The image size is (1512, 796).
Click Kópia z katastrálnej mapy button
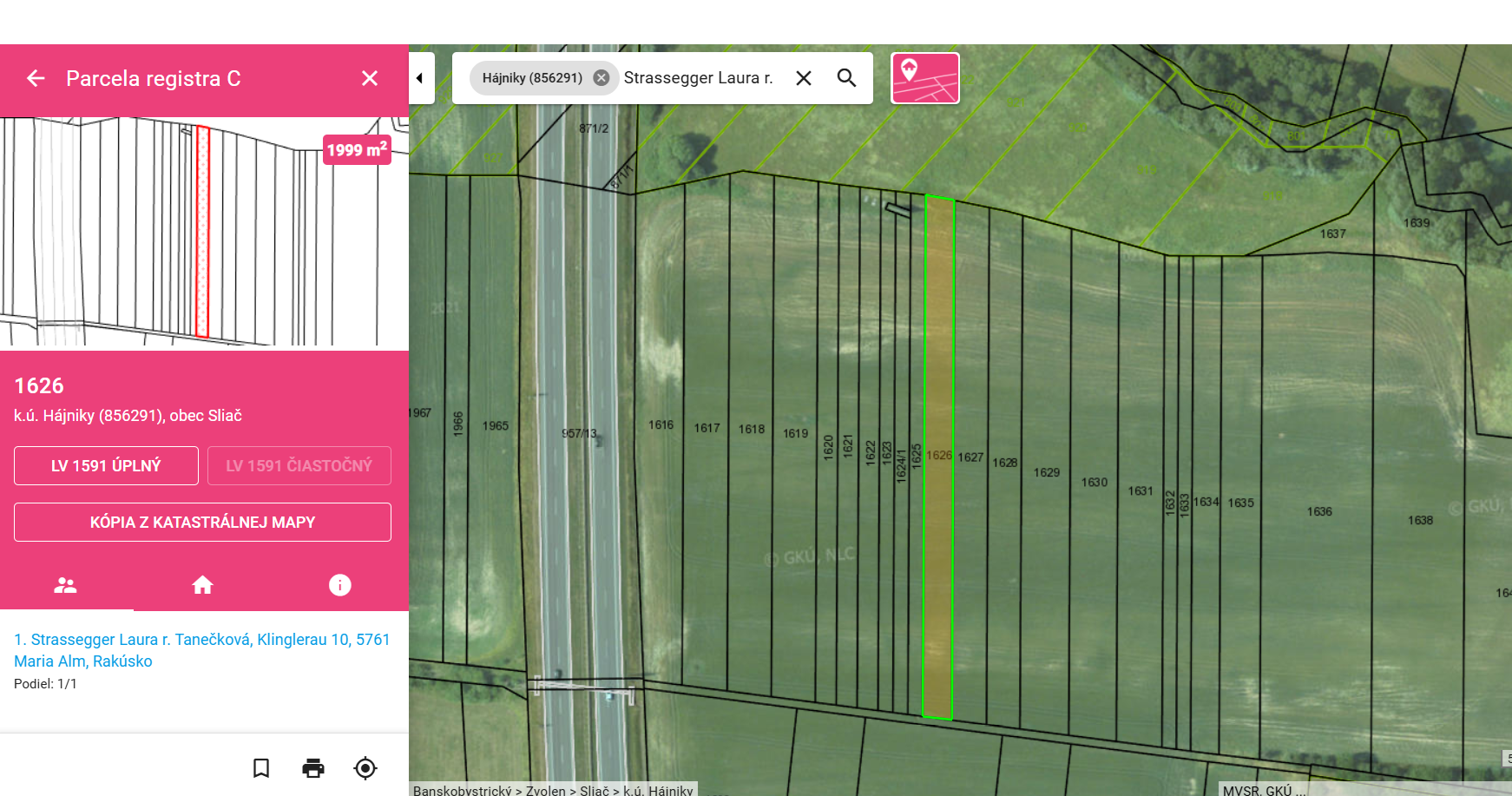click(x=202, y=523)
